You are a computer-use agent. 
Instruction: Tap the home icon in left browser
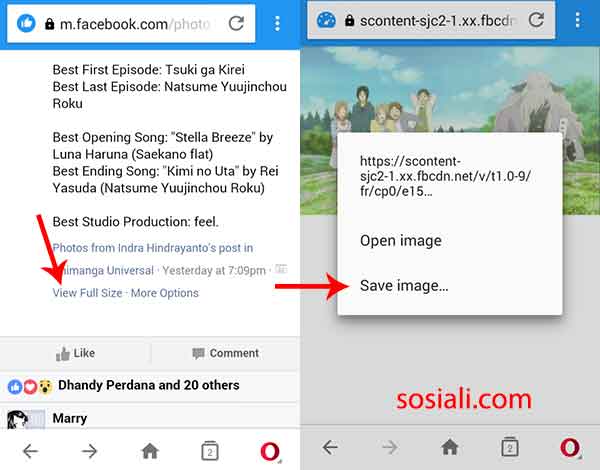coord(150,451)
